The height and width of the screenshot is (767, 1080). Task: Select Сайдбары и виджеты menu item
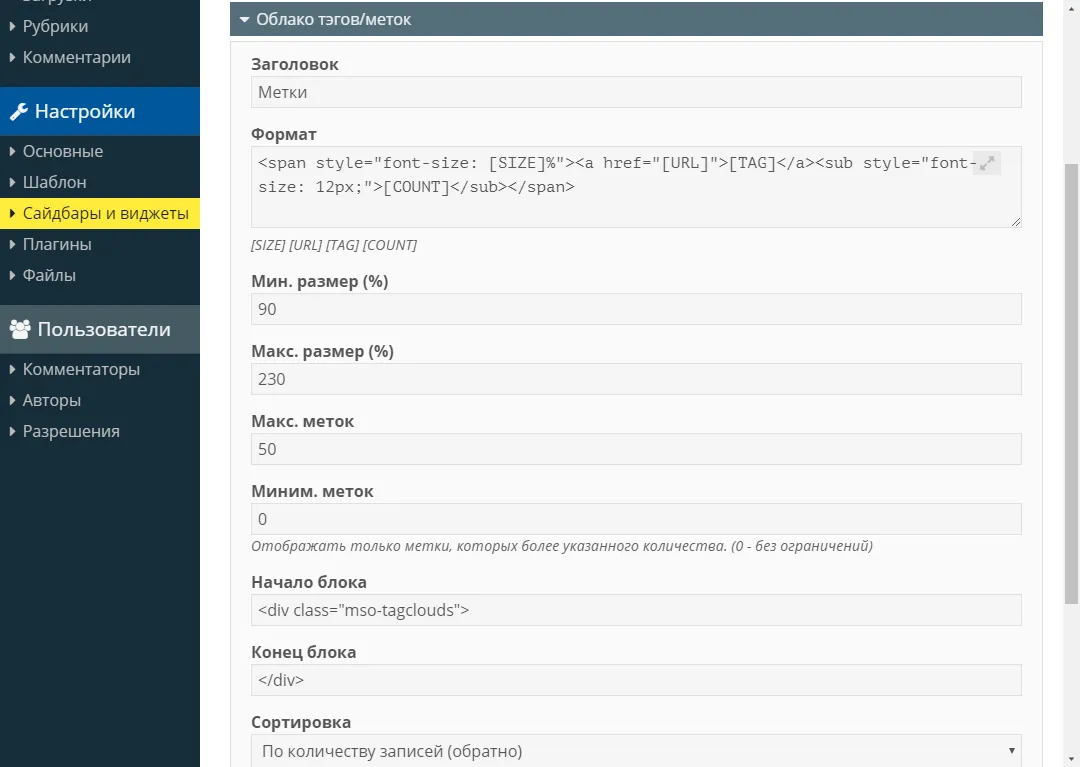point(105,213)
